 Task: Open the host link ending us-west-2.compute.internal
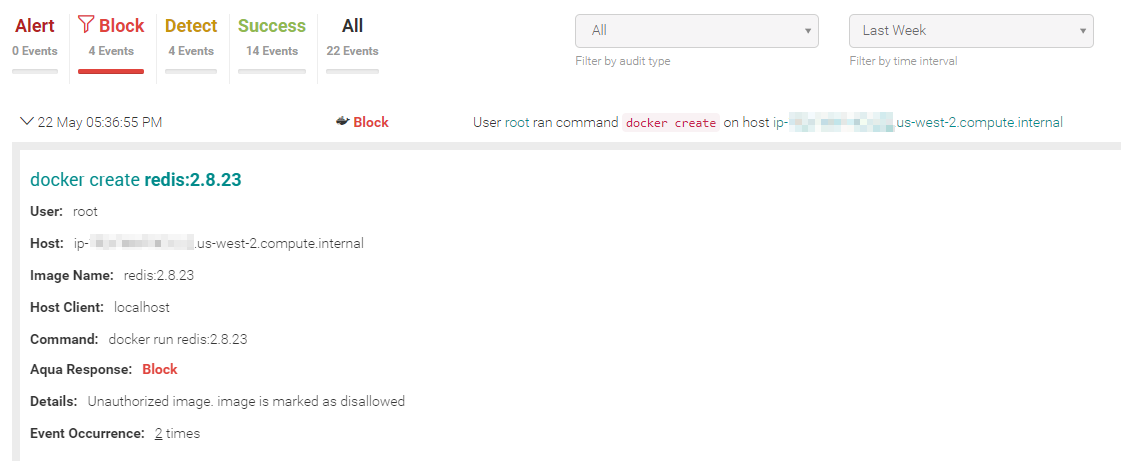(918, 122)
